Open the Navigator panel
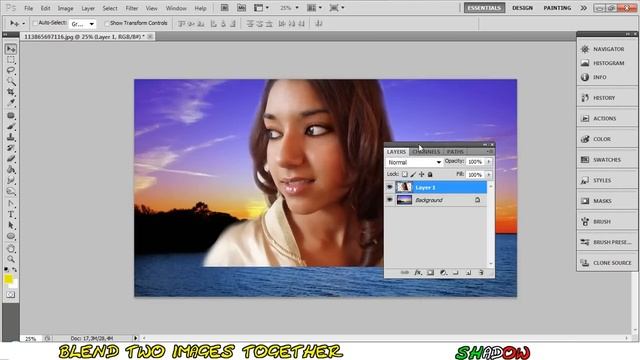 (607, 49)
